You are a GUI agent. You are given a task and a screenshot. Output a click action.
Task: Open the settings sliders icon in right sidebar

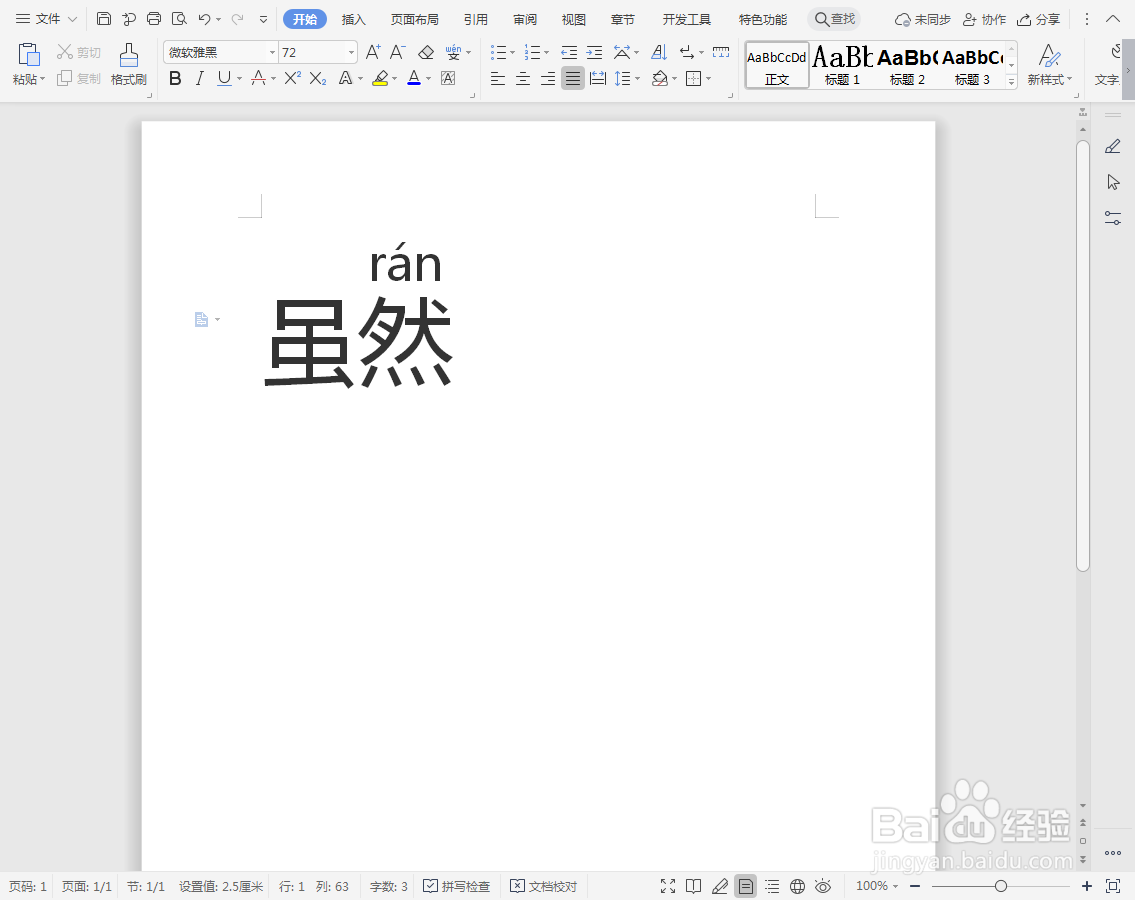(1113, 217)
